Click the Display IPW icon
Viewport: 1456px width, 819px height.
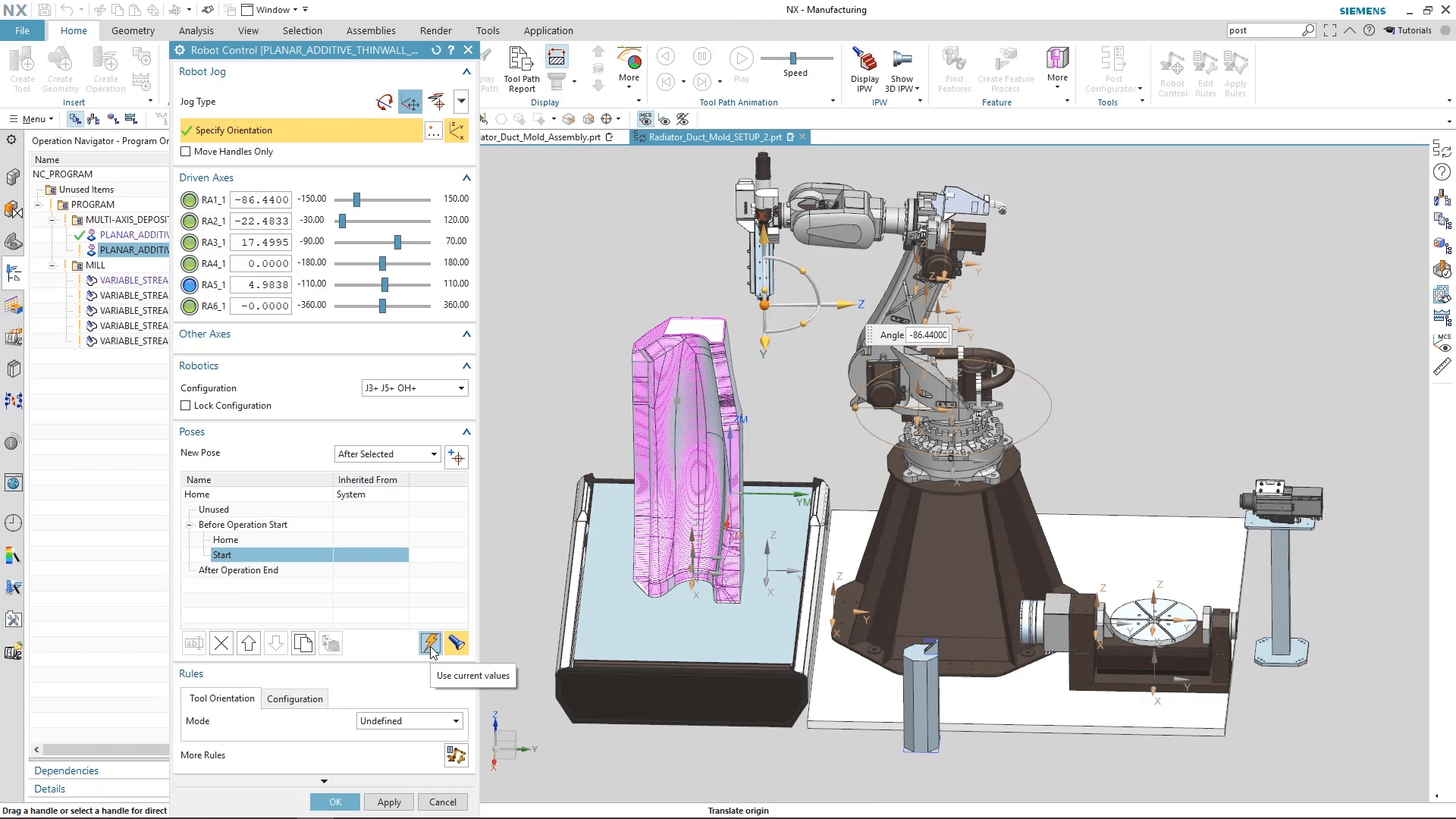864,68
